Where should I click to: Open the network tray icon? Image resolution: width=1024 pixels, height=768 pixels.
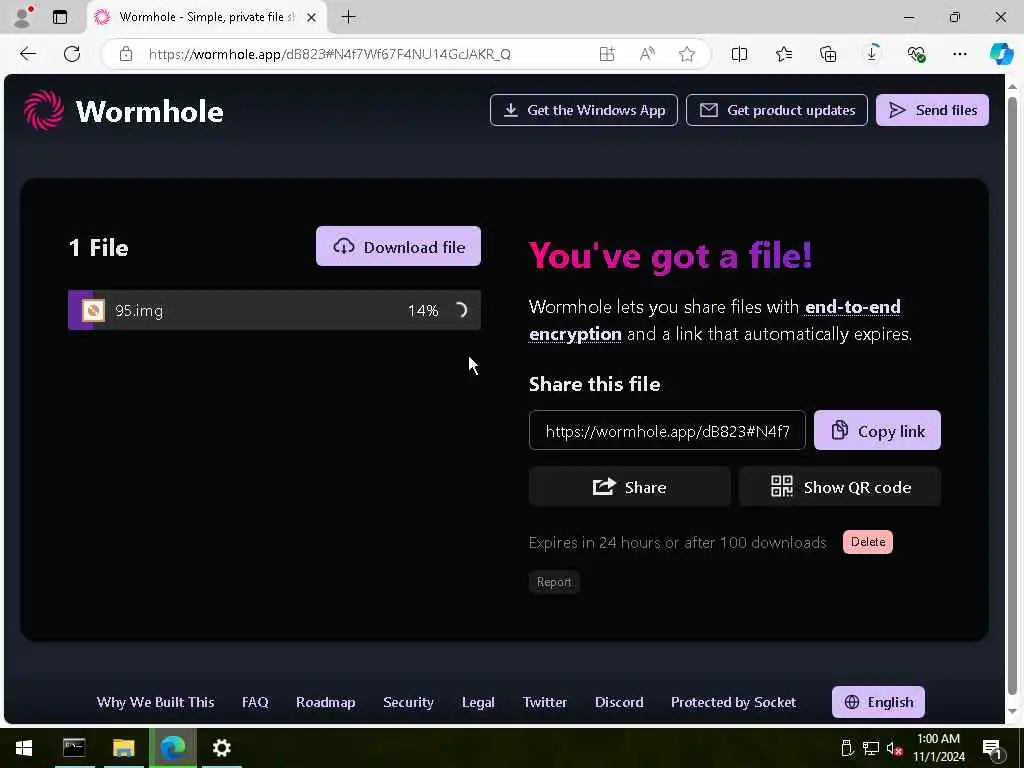871,748
